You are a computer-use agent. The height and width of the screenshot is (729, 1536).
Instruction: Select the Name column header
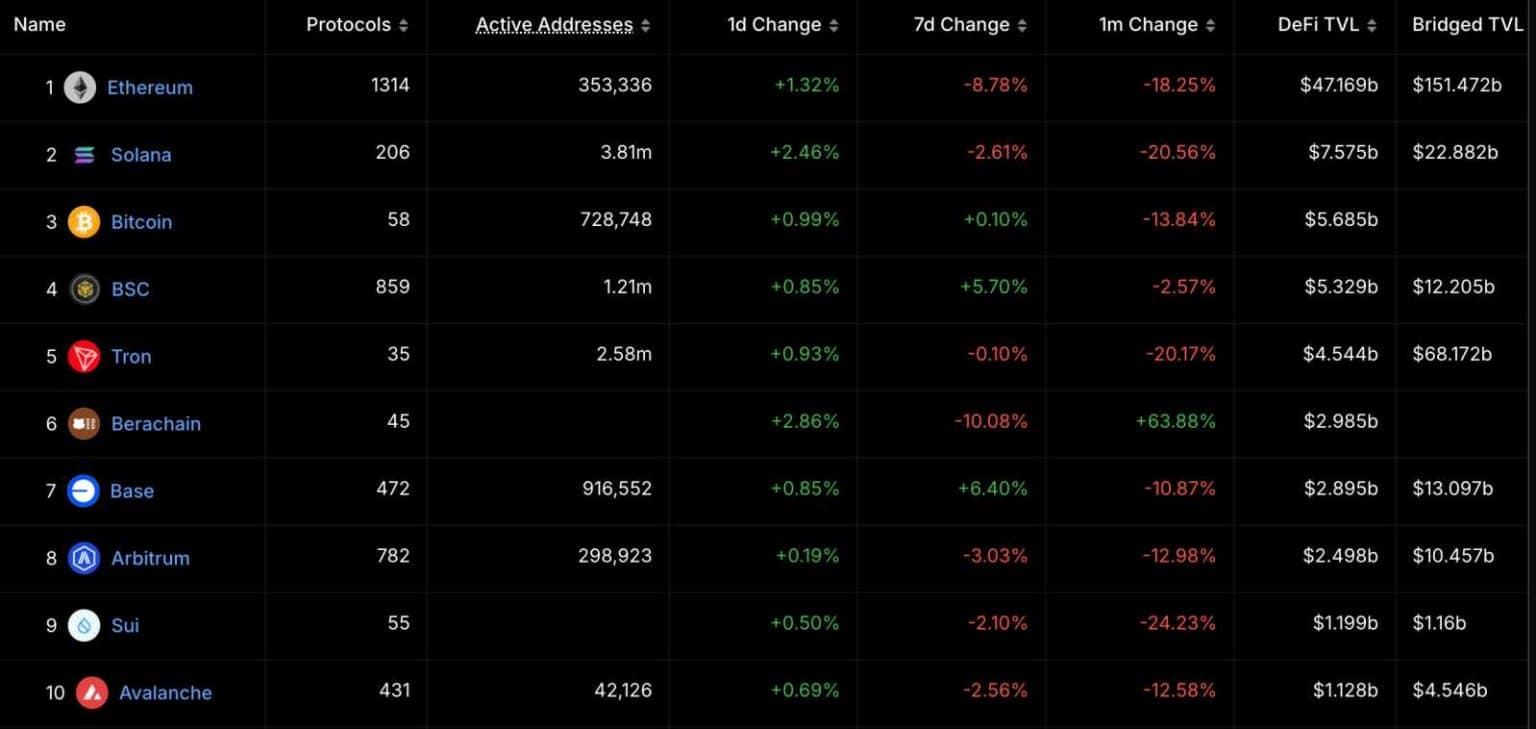pos(39,24)
